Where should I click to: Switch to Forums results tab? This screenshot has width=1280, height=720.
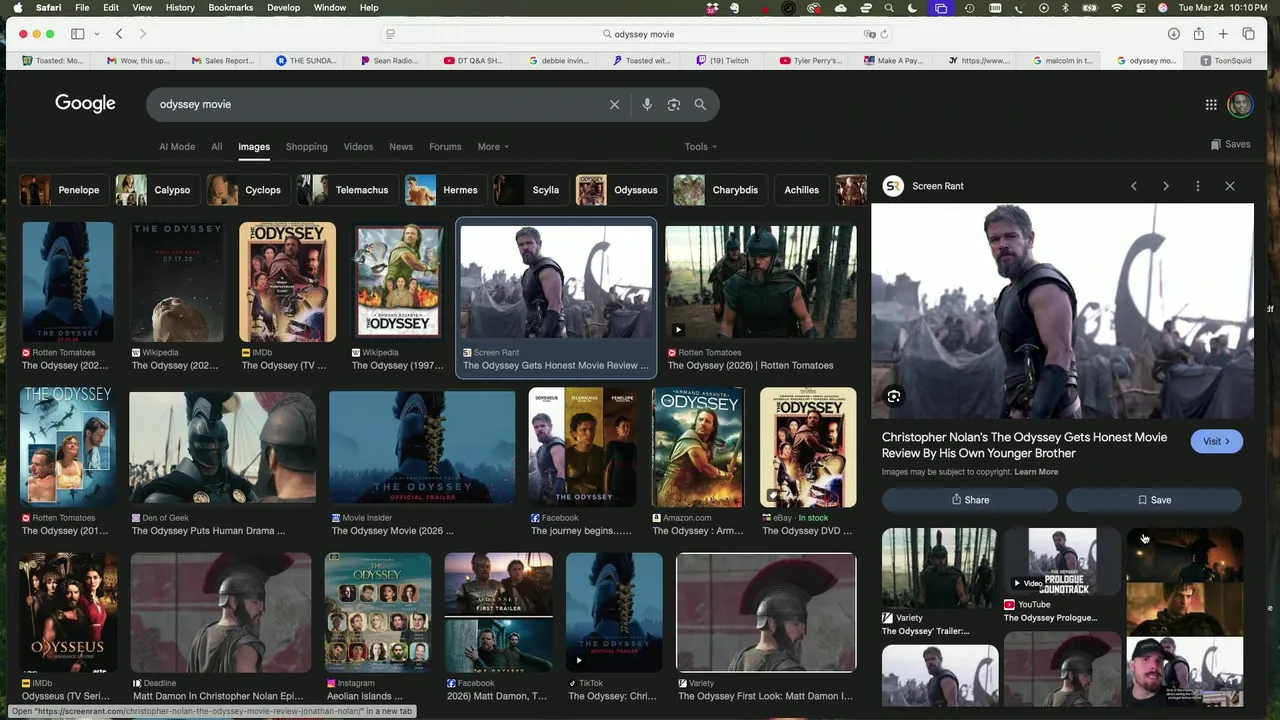pos(445,147)
